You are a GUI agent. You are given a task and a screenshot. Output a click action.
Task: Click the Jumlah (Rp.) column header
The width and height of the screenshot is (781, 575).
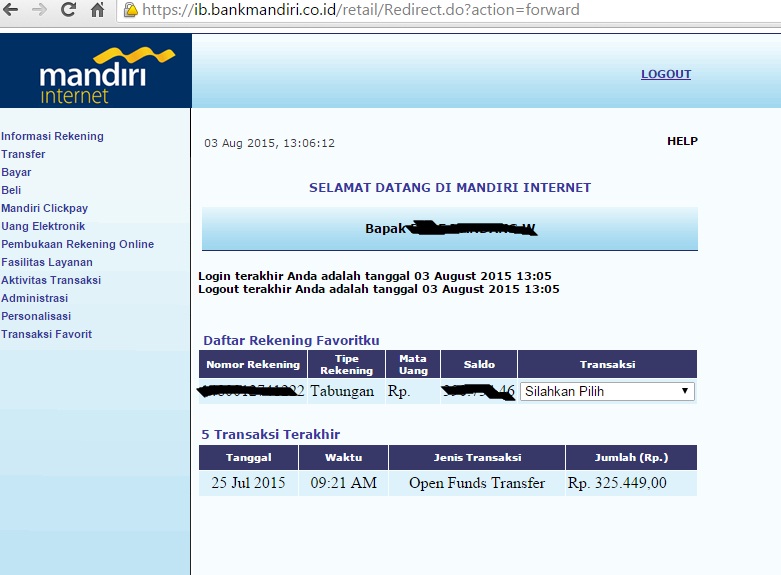[631, 457]
